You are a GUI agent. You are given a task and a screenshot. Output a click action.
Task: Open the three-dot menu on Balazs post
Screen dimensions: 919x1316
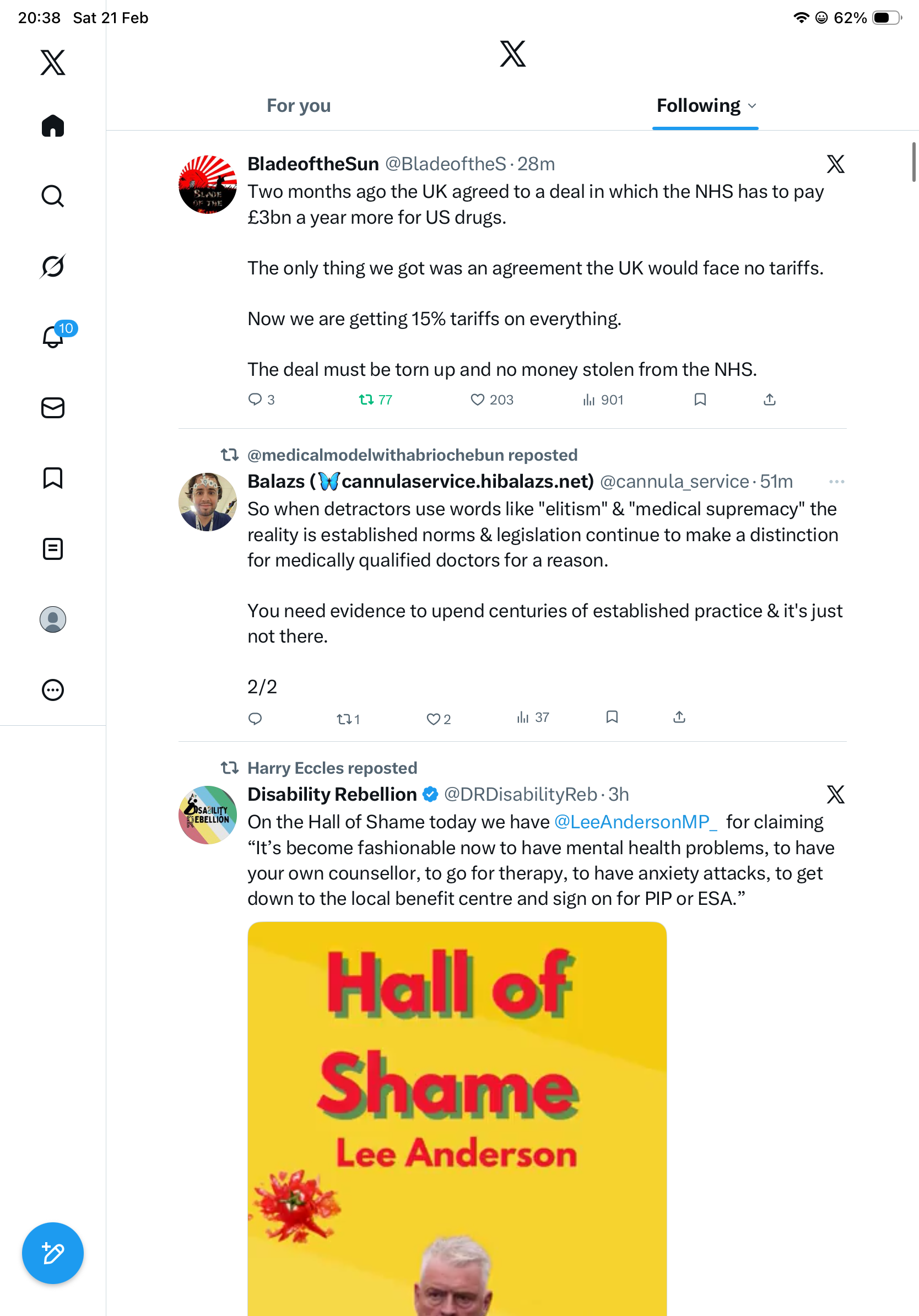pos(836,482)
